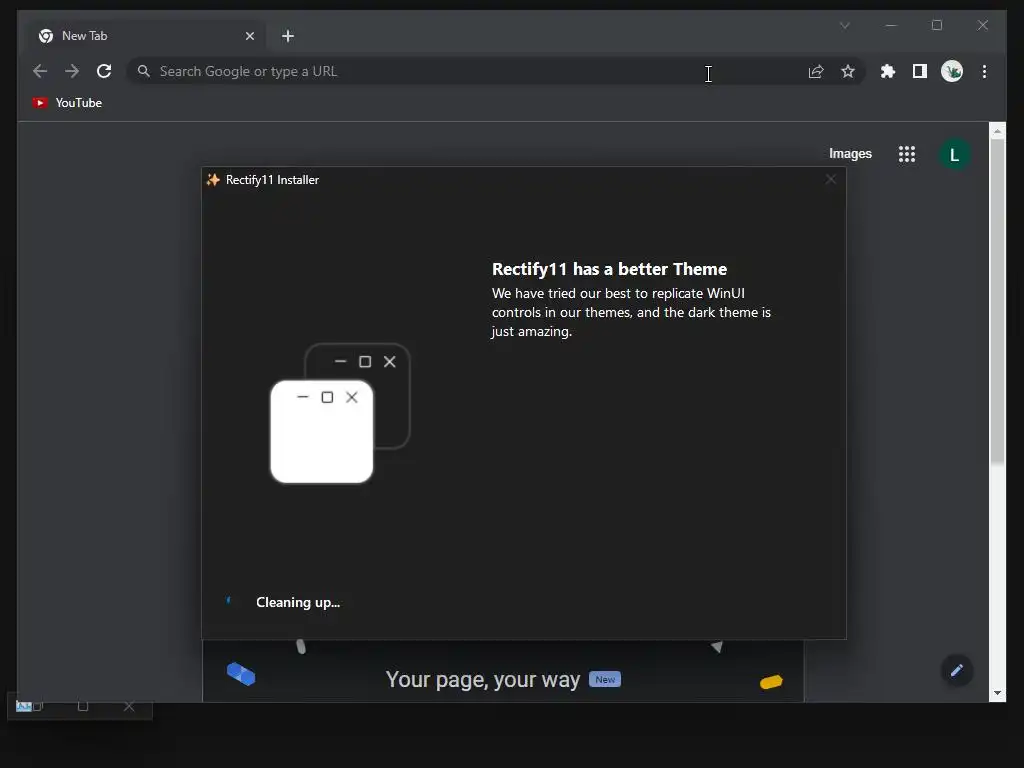Toggle the Chrome side panel icon
This screenshot has height=768, width=1024.
click(x=920, y=71)
